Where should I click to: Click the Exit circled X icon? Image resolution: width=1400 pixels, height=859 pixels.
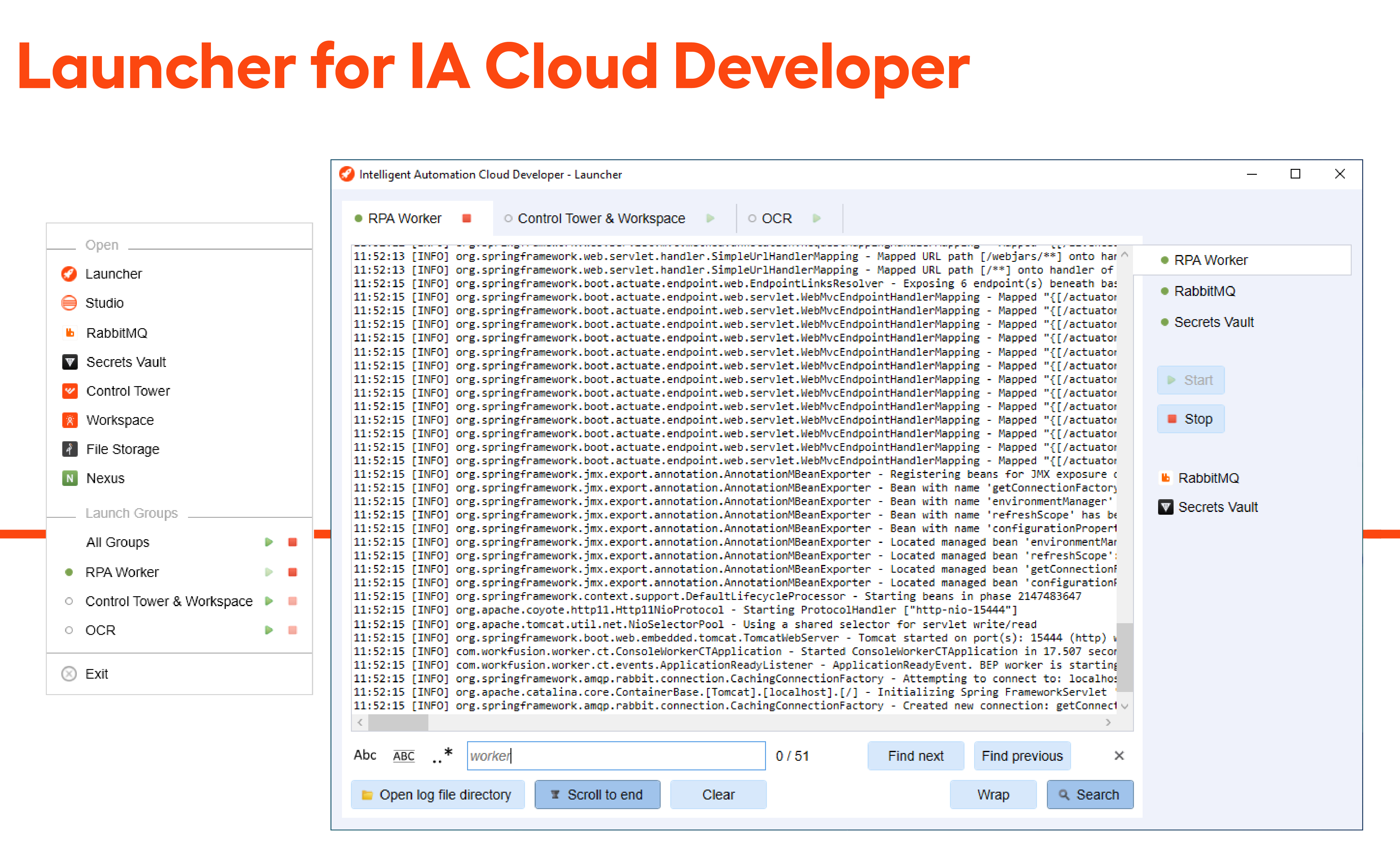tap(69, 674)
